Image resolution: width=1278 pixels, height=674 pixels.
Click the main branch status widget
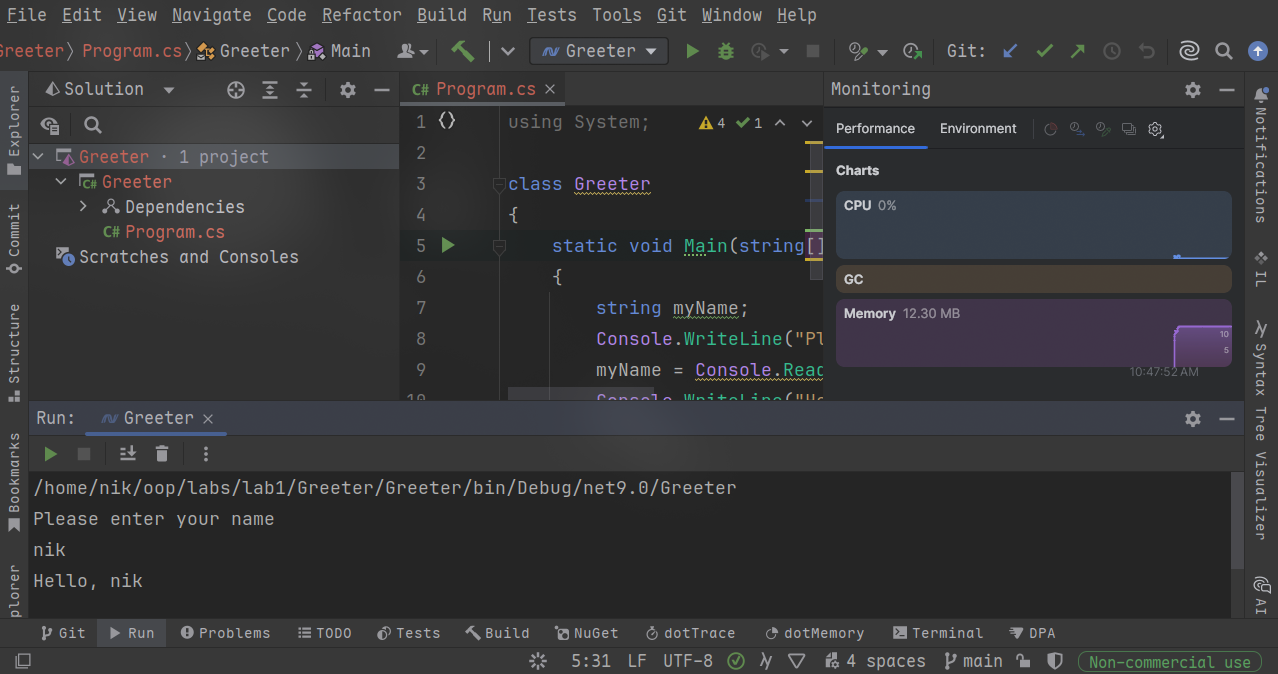[x=972, y=661]
